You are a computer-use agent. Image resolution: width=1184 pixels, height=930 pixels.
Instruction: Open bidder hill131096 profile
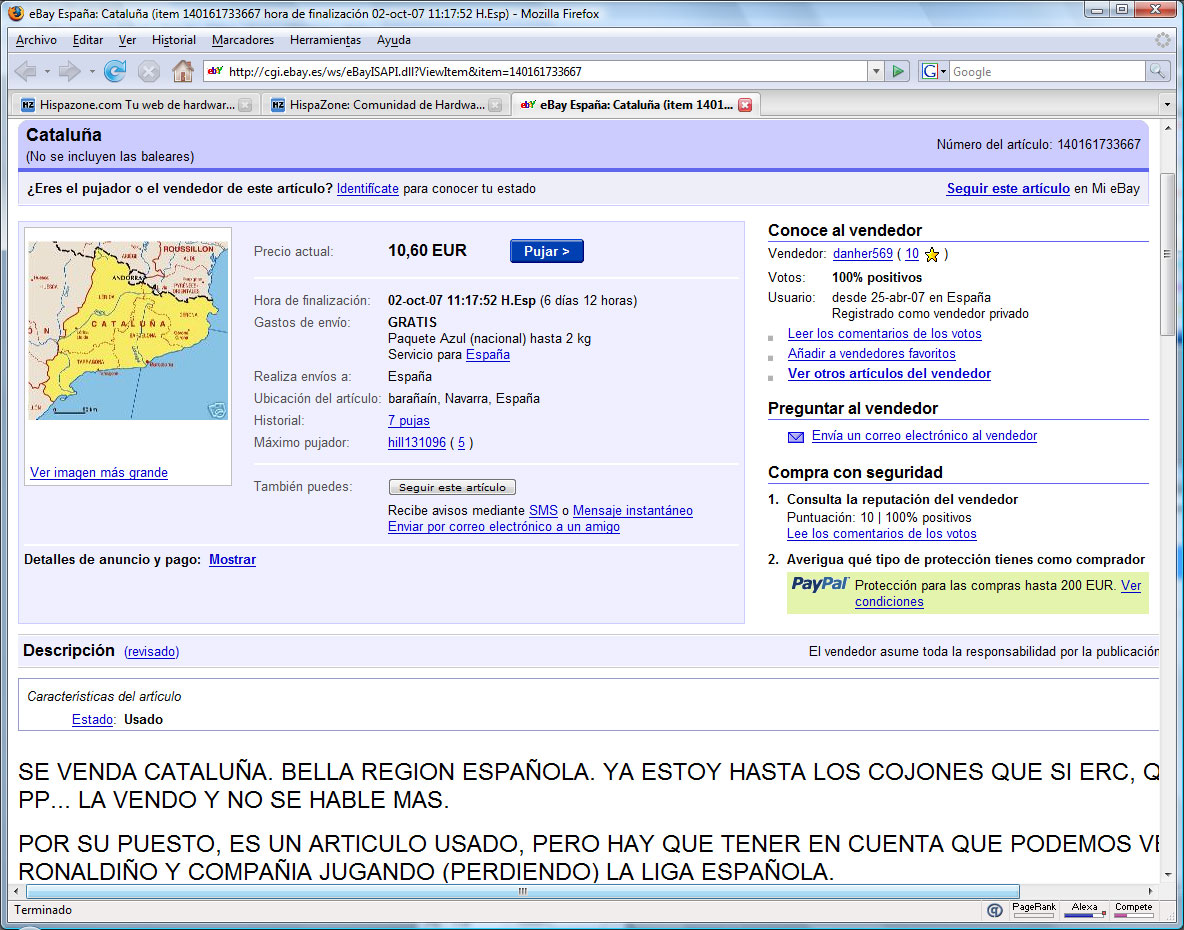417,442
